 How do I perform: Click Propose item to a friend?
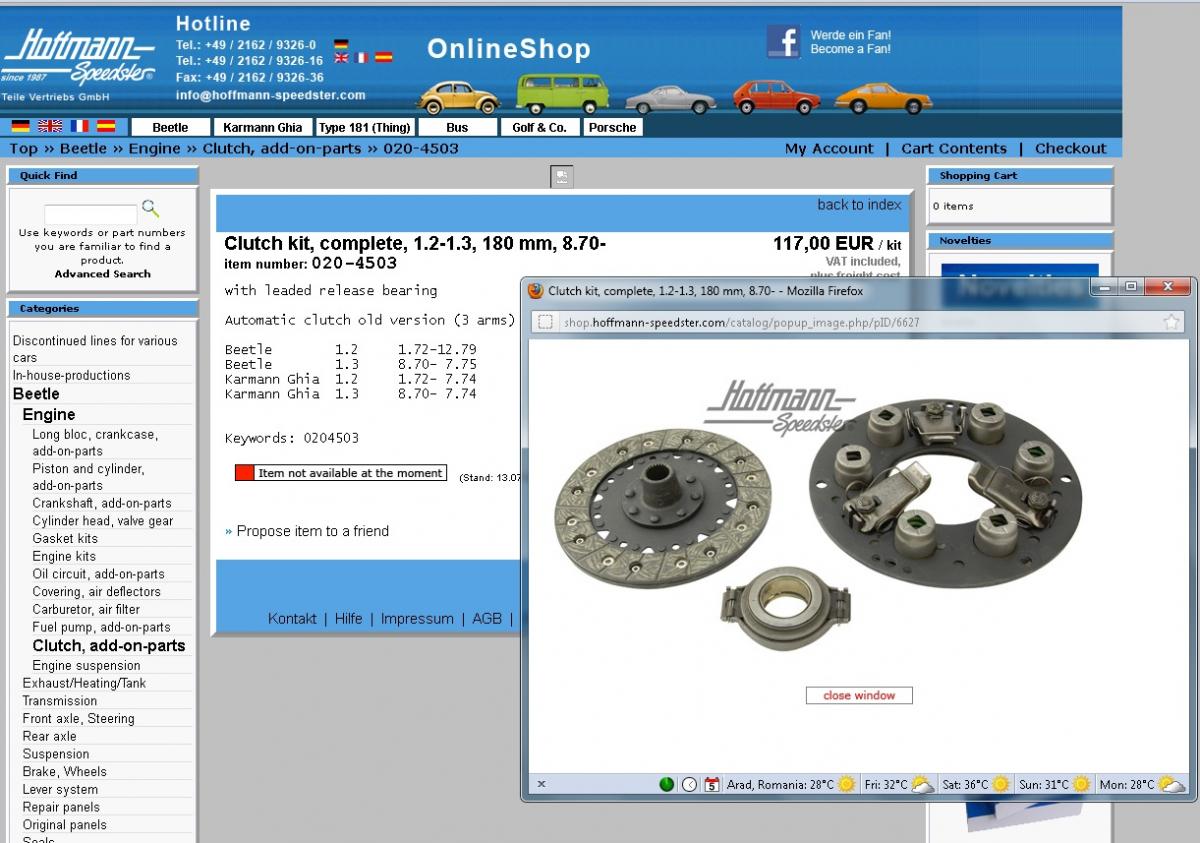pos(313,531)
